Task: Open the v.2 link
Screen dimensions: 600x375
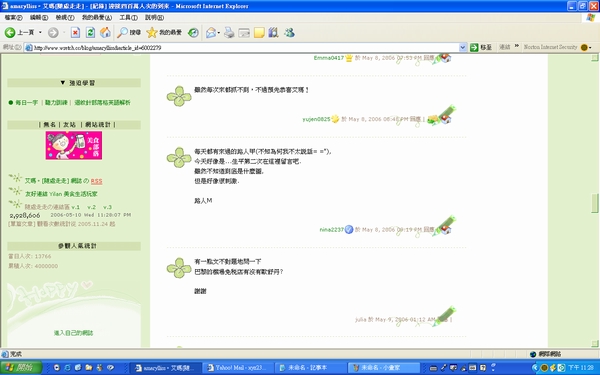Action: tap(91, 207)
